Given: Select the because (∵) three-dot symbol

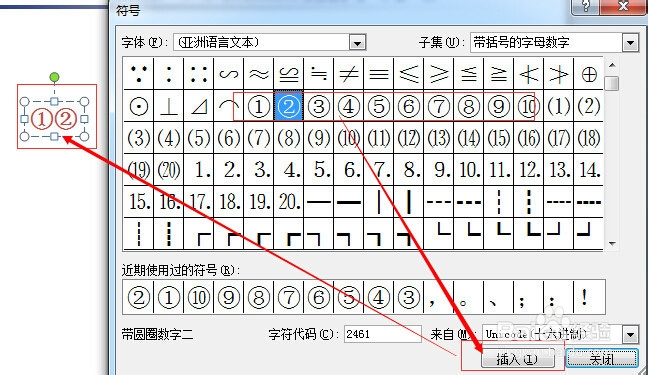Looking at the screenshot, I should click(139, 74).
